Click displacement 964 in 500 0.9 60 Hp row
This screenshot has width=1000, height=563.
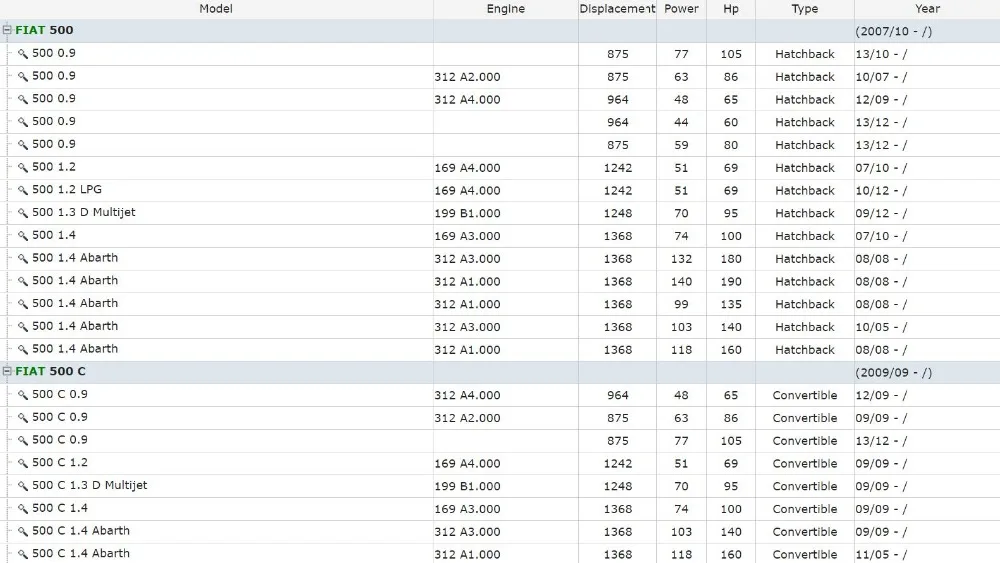617,122
